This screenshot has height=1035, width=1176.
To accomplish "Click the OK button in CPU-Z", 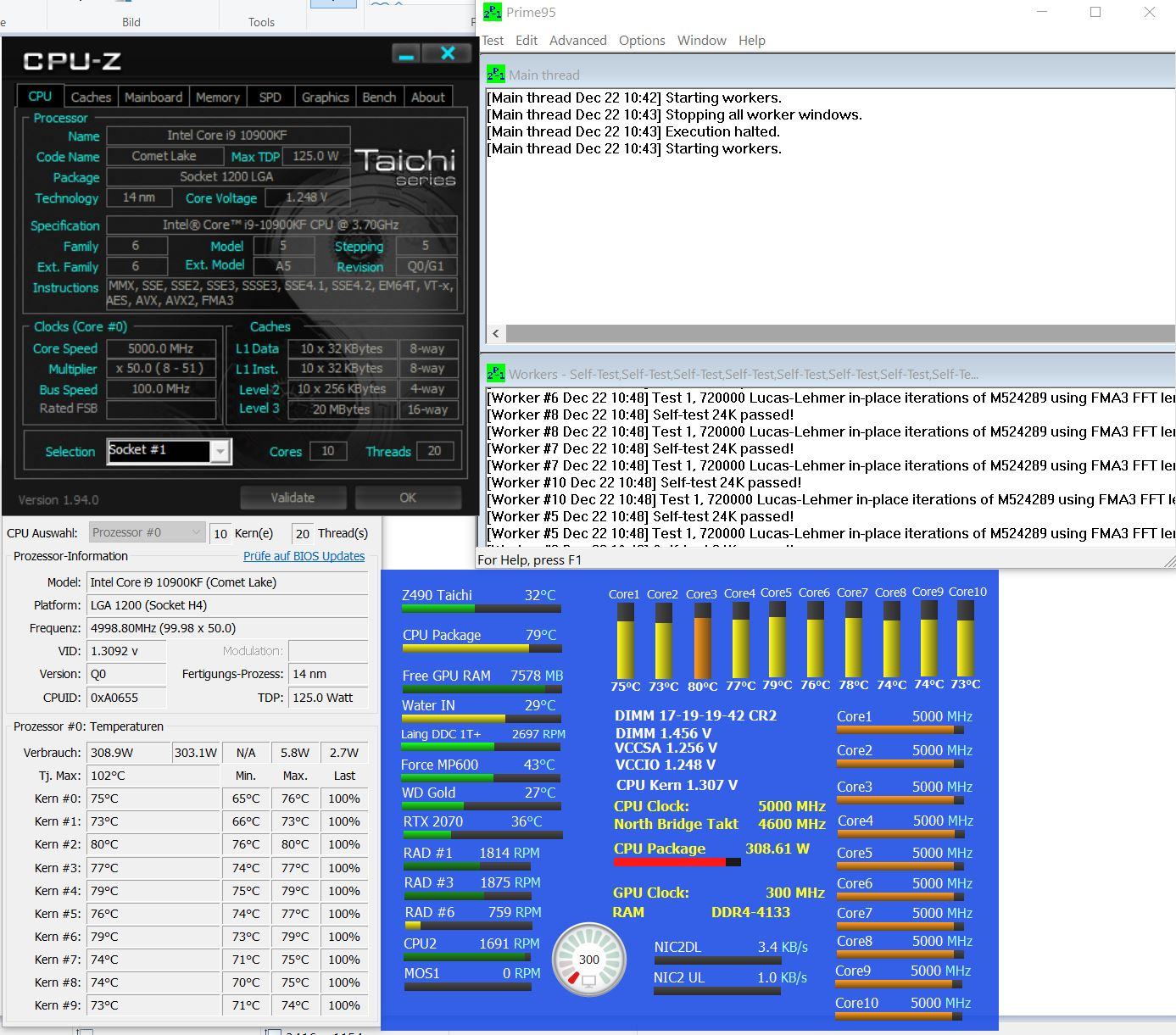I will tap(408, 498).
